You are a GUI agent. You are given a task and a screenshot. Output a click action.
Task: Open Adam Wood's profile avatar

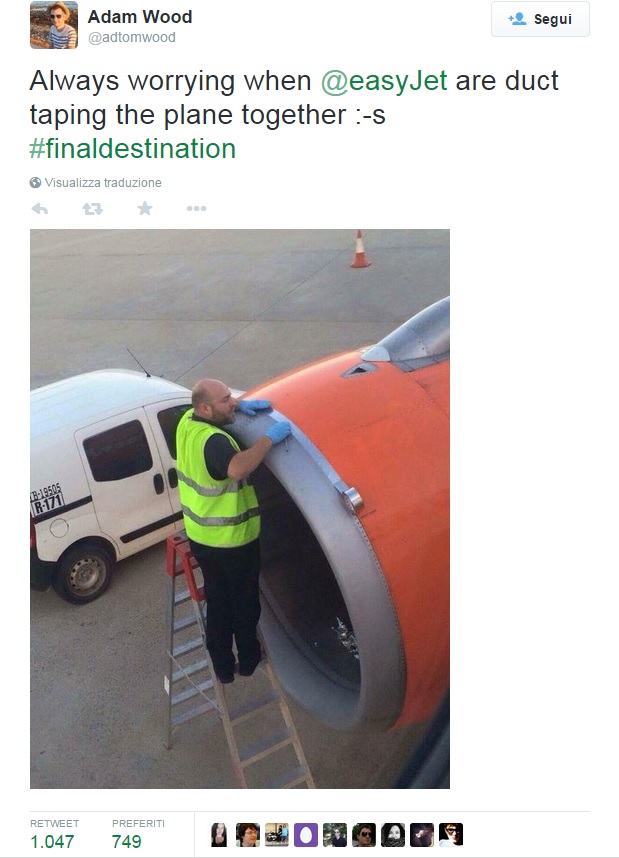pyautogui.click(x=54, y=25)
